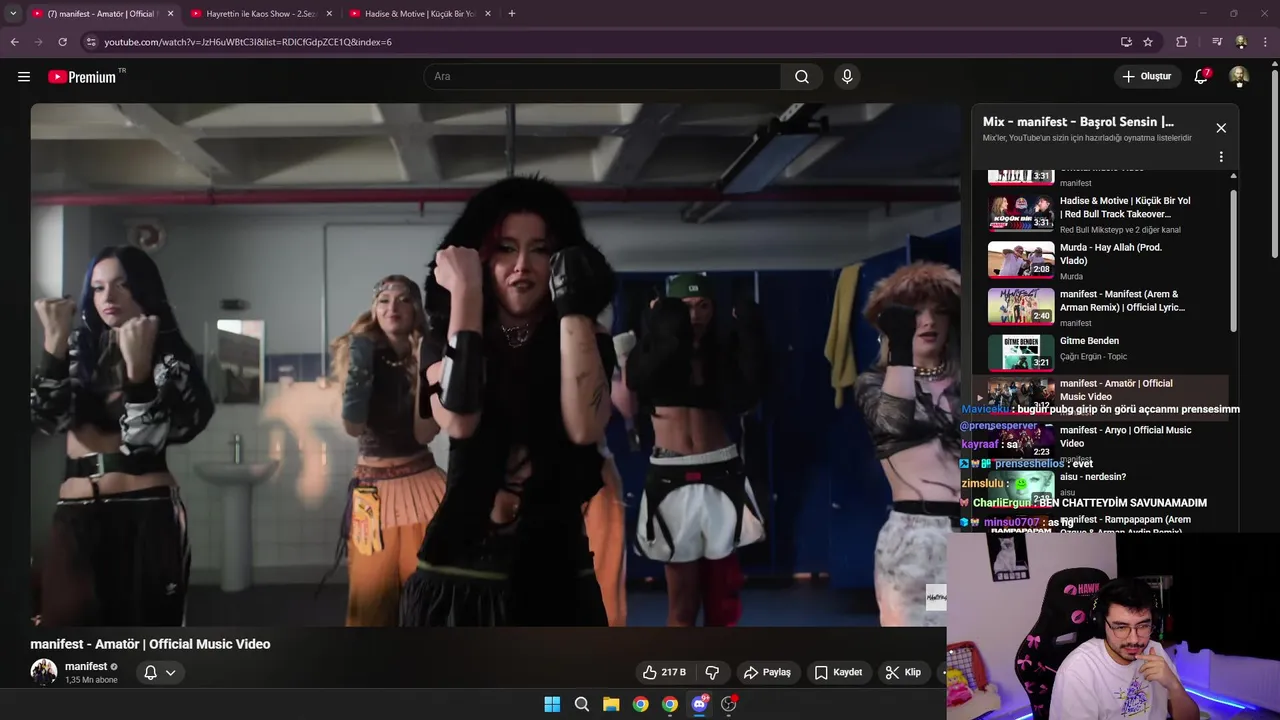Viewport: 1280px width, 720px height.
Task: Like the video with thumbs up
Action: pyautogui.click(x=664, y=673)
